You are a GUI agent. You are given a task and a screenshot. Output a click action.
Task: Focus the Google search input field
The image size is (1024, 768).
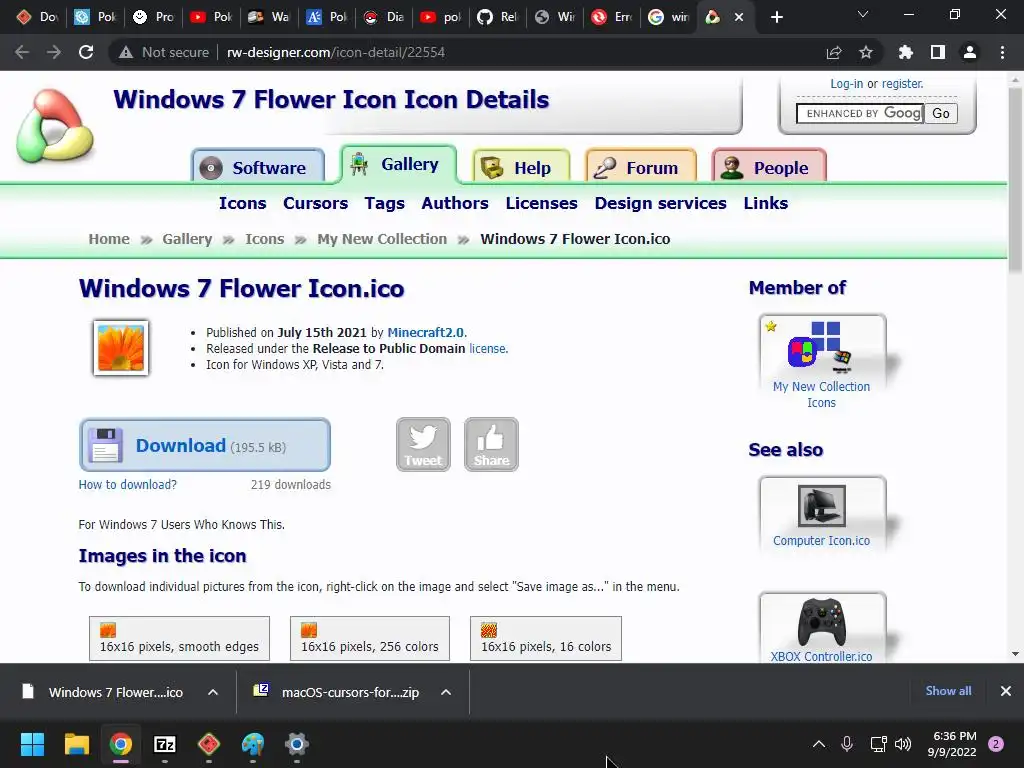tap(859, 114)
